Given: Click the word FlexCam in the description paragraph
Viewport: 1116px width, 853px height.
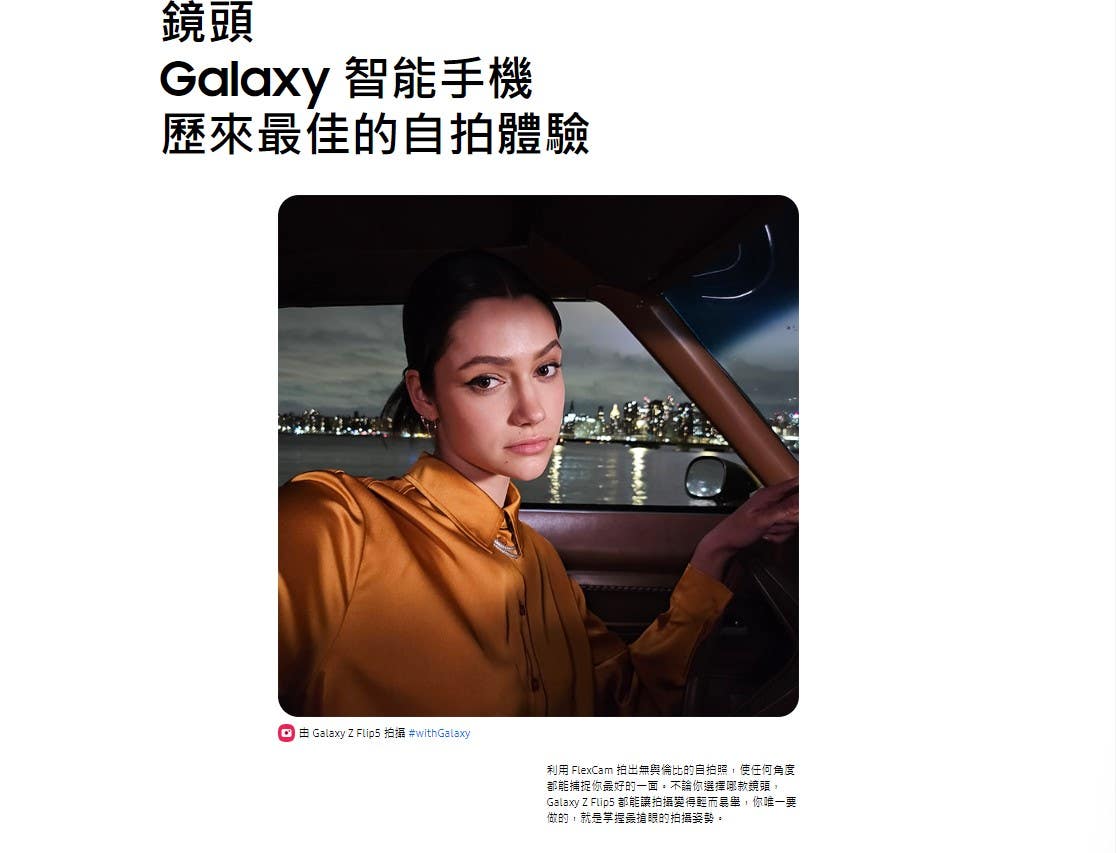Looking at the screenshot, I should (x=591, y=770).
